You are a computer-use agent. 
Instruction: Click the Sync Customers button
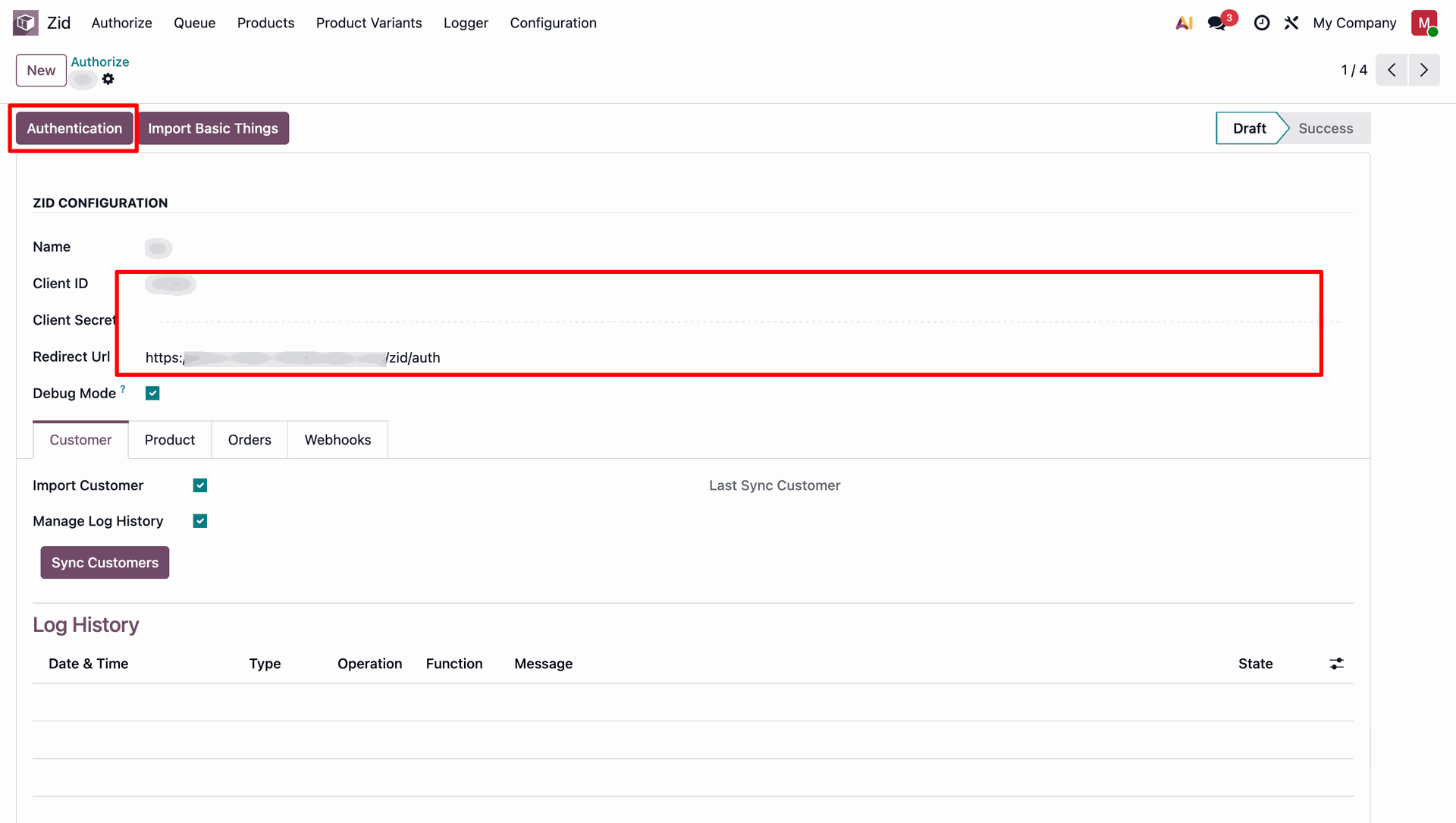[x=105, y=563]
